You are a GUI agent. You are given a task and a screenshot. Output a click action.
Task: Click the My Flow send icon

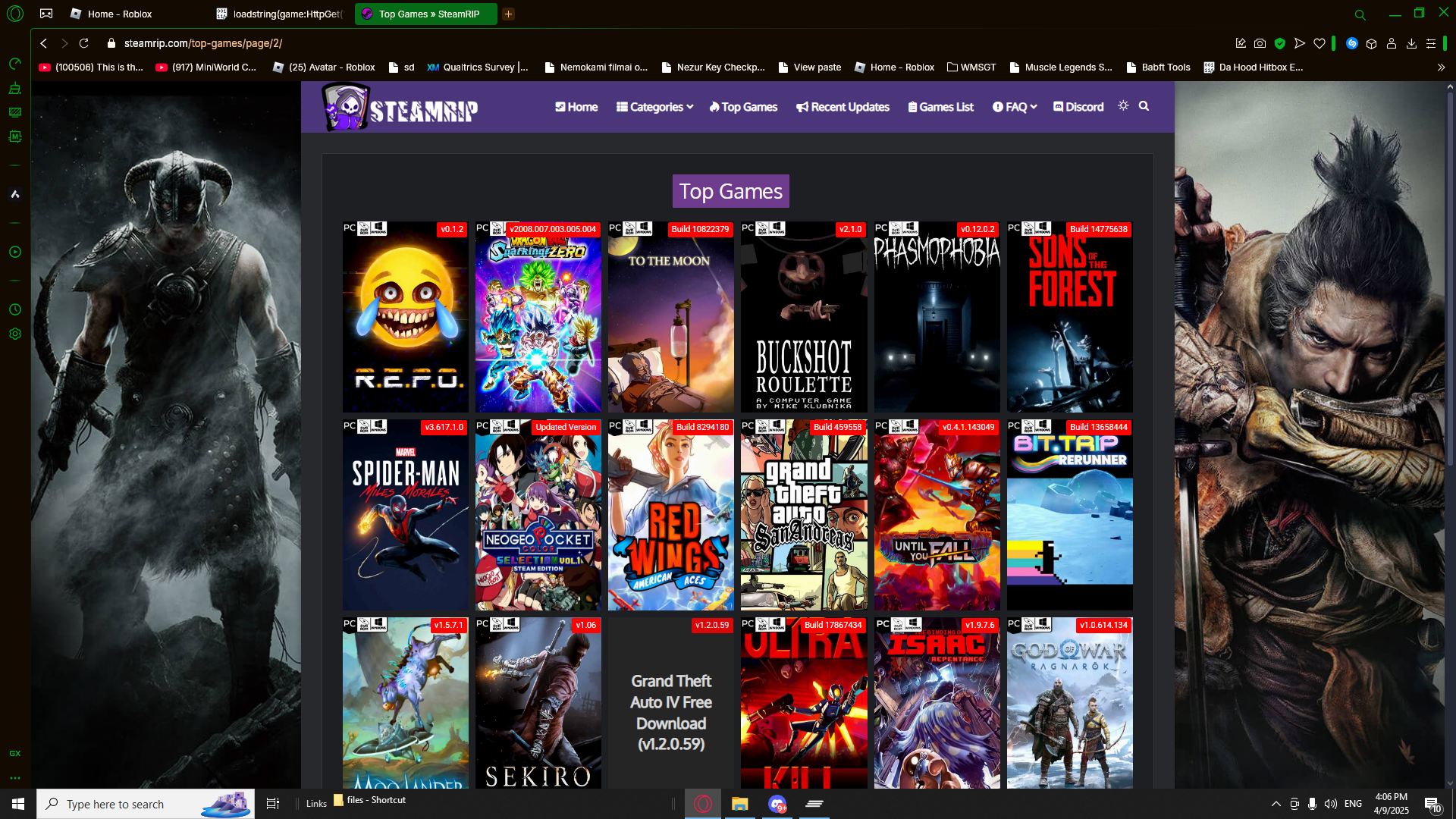point(1300,44)
